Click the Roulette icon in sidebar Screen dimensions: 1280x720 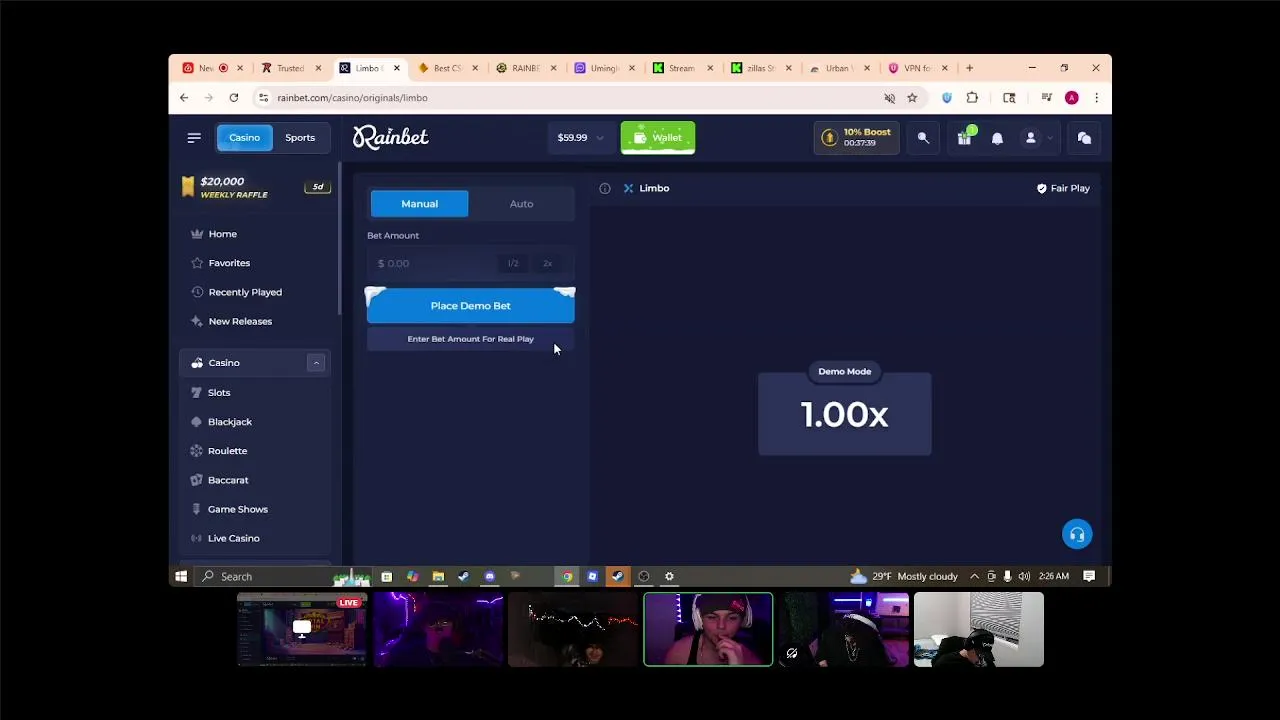coord(197,451)
